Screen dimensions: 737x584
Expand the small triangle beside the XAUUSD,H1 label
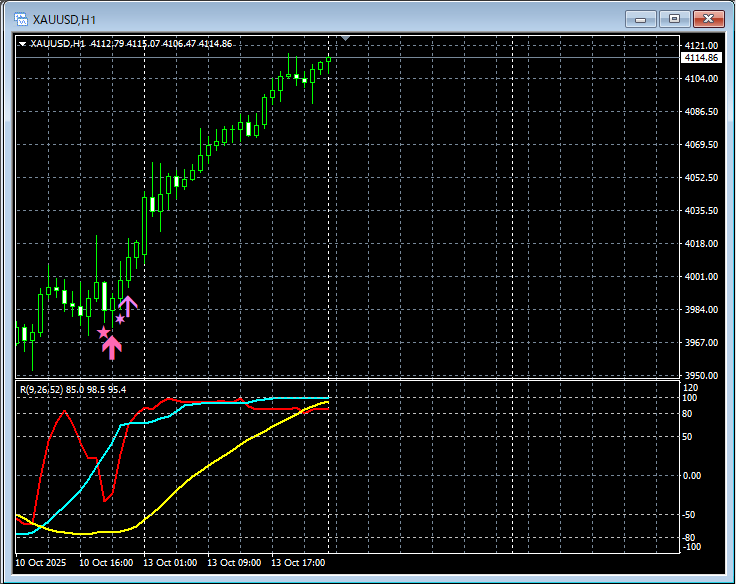click(22, 44)
